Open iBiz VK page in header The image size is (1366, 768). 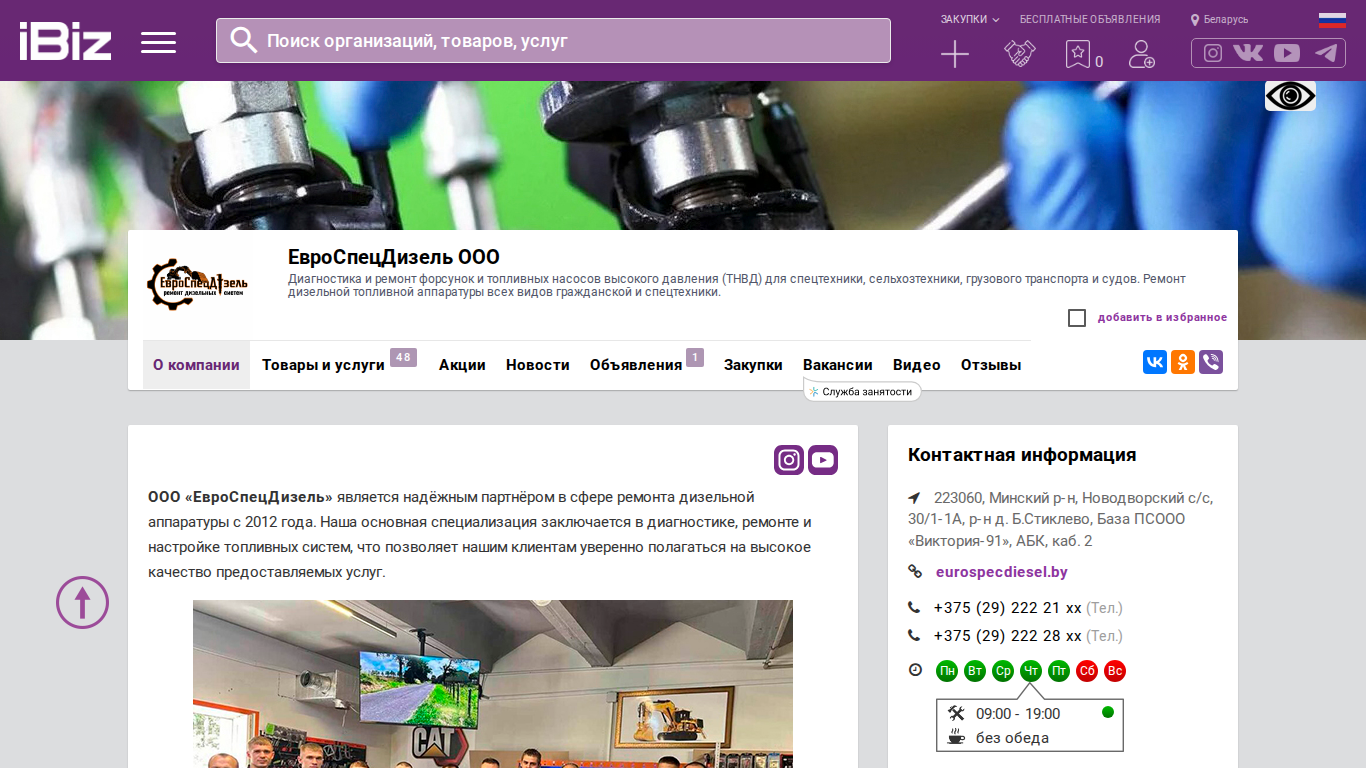(x=1248, y=53)
